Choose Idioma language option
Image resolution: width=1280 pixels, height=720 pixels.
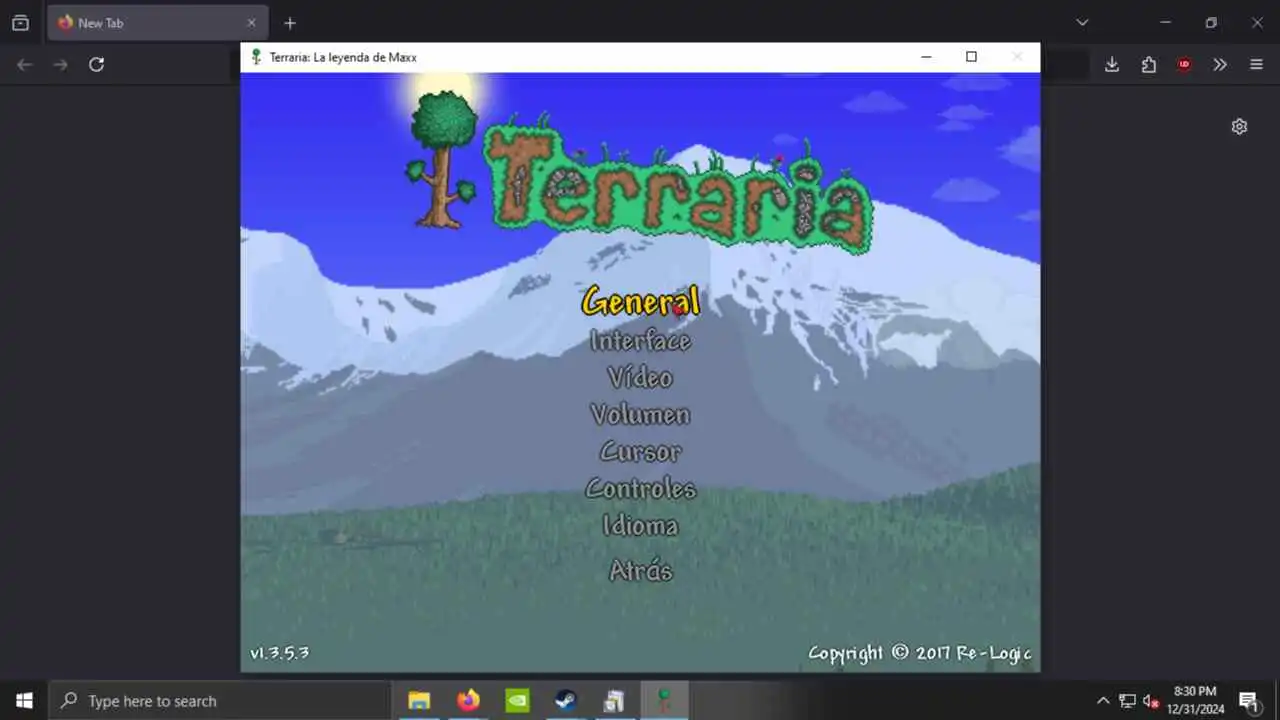point(640,526)
